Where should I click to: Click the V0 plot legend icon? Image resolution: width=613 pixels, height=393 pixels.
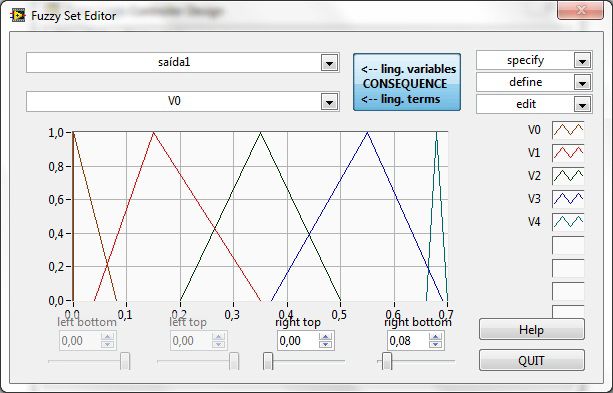tap(568, 130)
